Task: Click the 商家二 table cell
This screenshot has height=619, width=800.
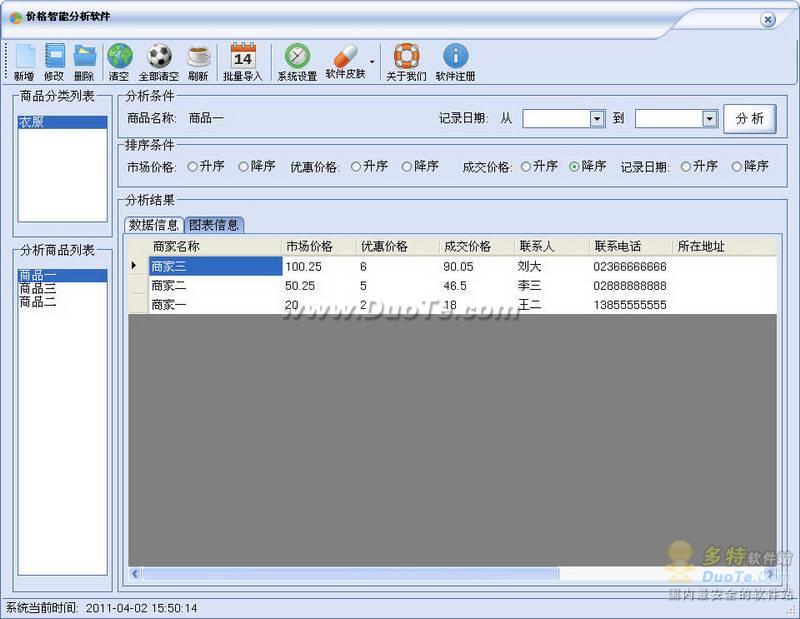Action: coord(215,286)
